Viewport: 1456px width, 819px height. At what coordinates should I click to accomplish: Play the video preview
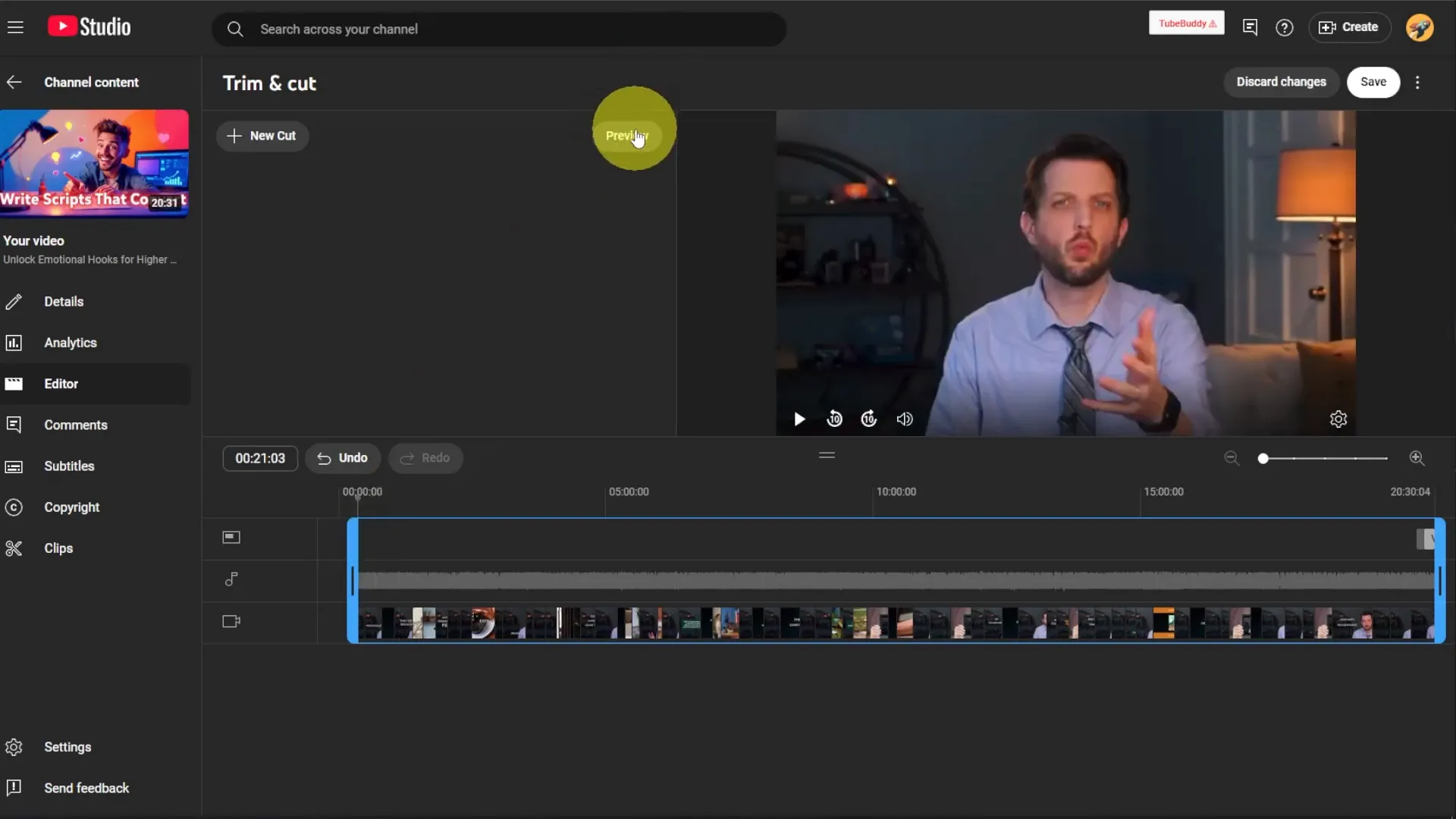(799, 419)
